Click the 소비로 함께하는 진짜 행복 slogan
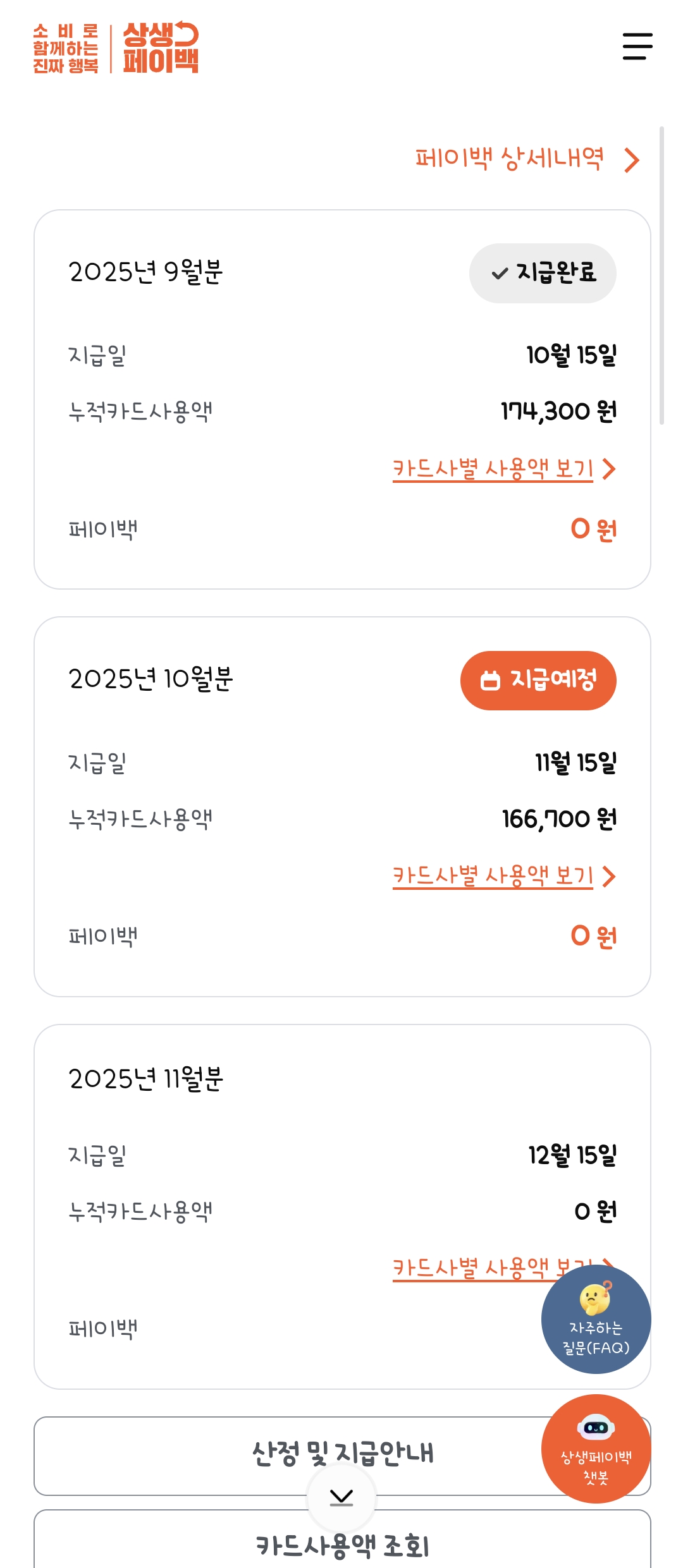 [x=66, y=49]
